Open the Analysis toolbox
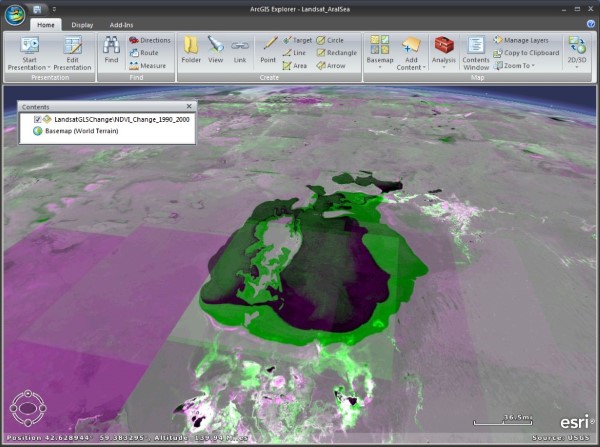This screenshot has width=600, height=447. tap(444, 52)
